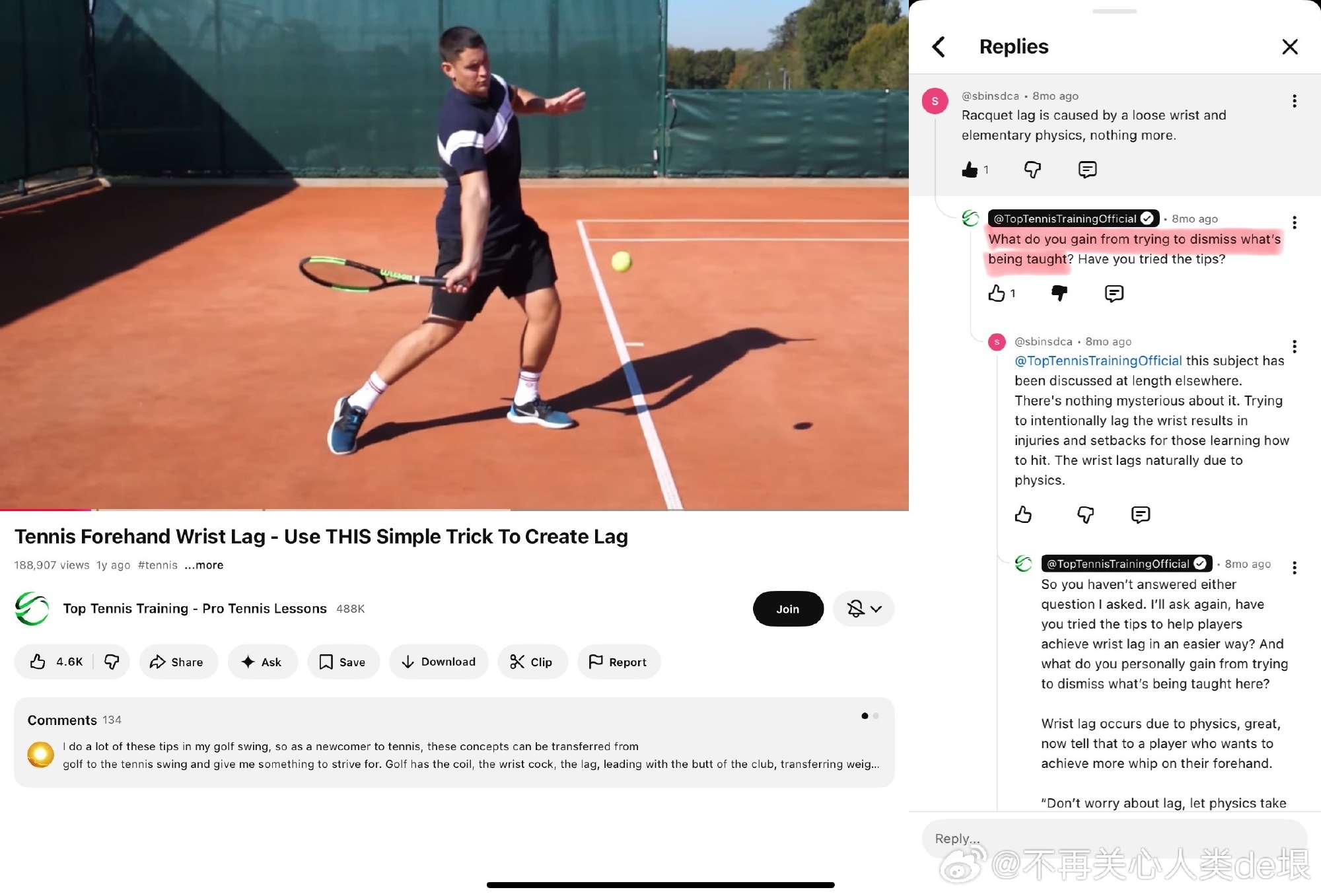Seek in the video progress bar
The image size is (1321, 896).
click(454, 510)
